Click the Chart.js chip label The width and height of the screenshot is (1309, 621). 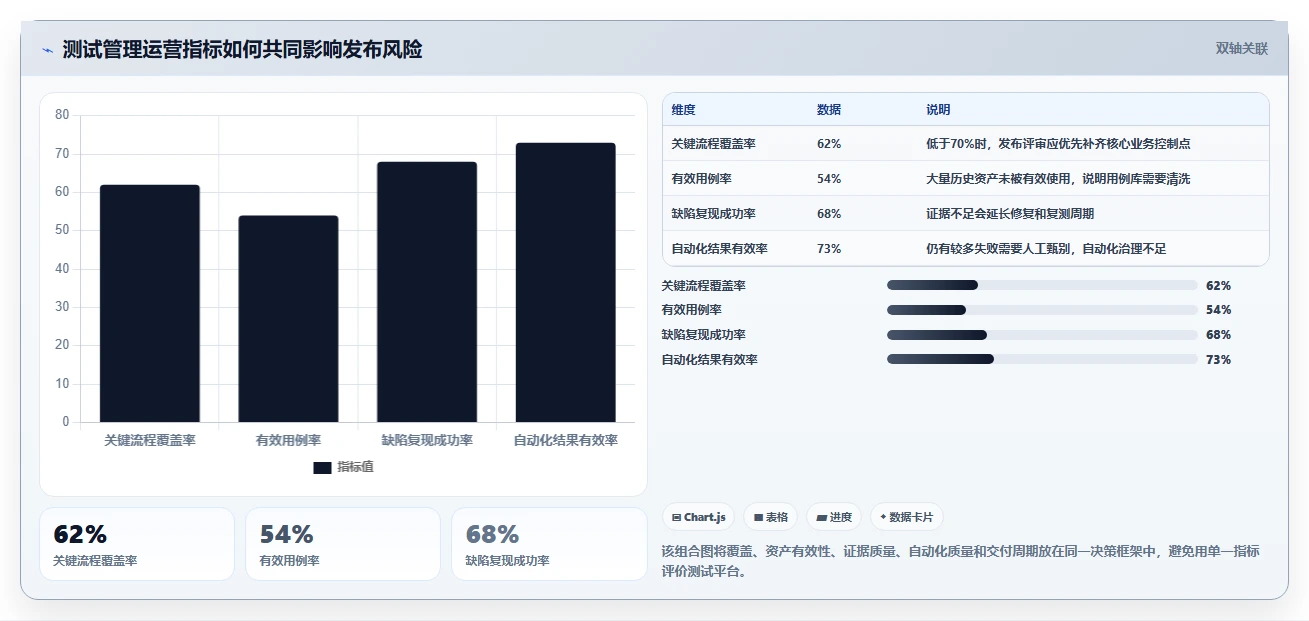pos(705,517)
